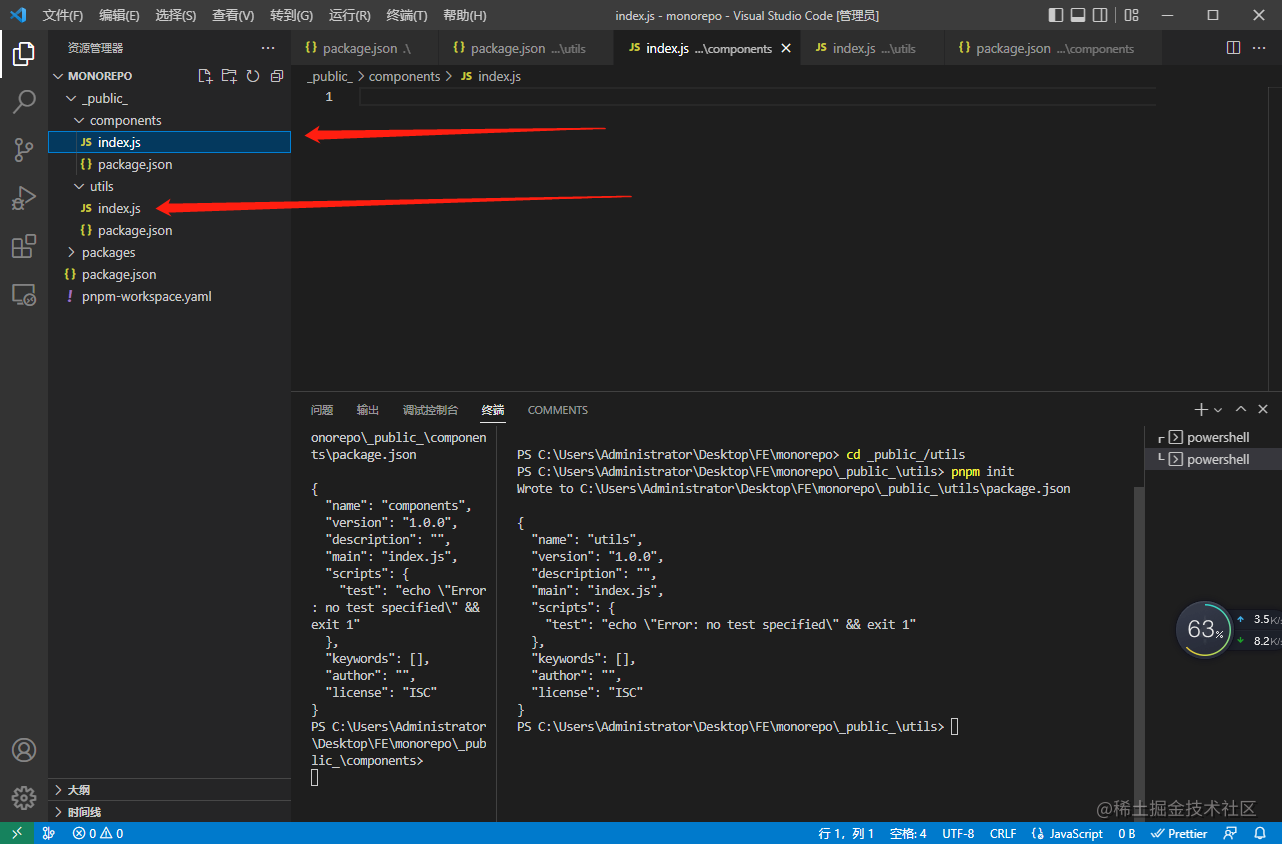1282x844 pixels.
Task: Open the Run and Debug view
Action: [24, 198]
